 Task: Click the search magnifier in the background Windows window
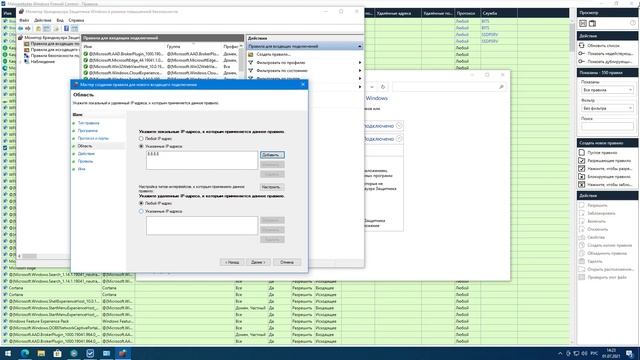pos(501,87)
